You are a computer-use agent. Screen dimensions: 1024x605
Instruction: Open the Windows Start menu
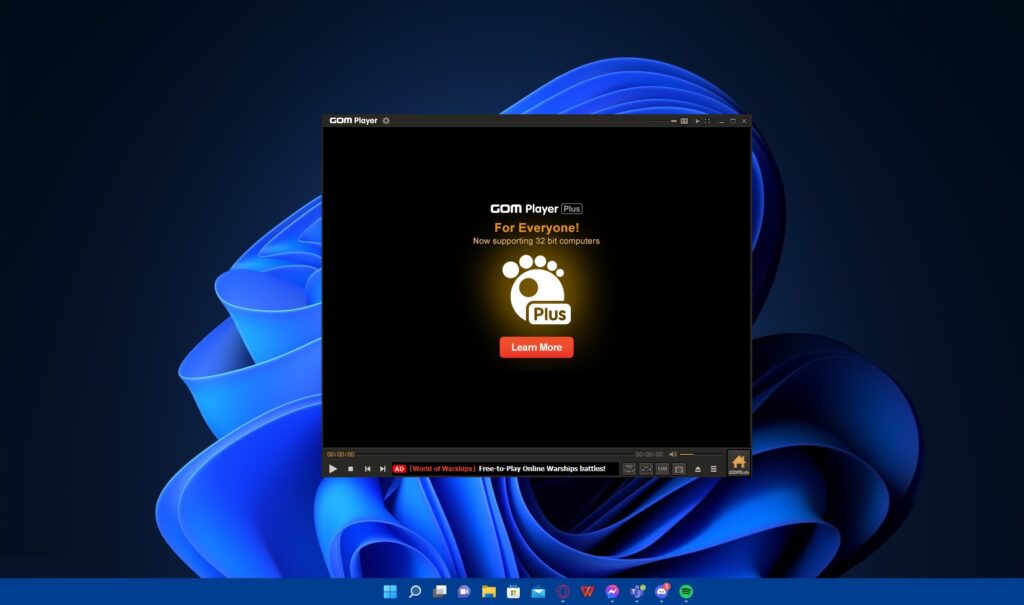click(x=390, y=591)
